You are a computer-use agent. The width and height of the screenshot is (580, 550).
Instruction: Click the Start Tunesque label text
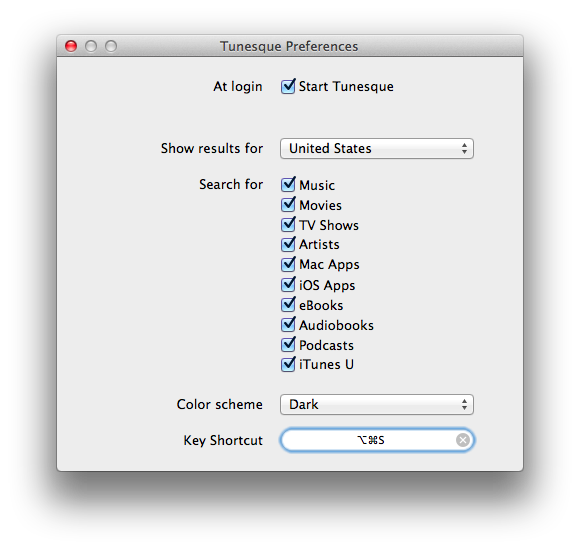[x=346, y=87]
